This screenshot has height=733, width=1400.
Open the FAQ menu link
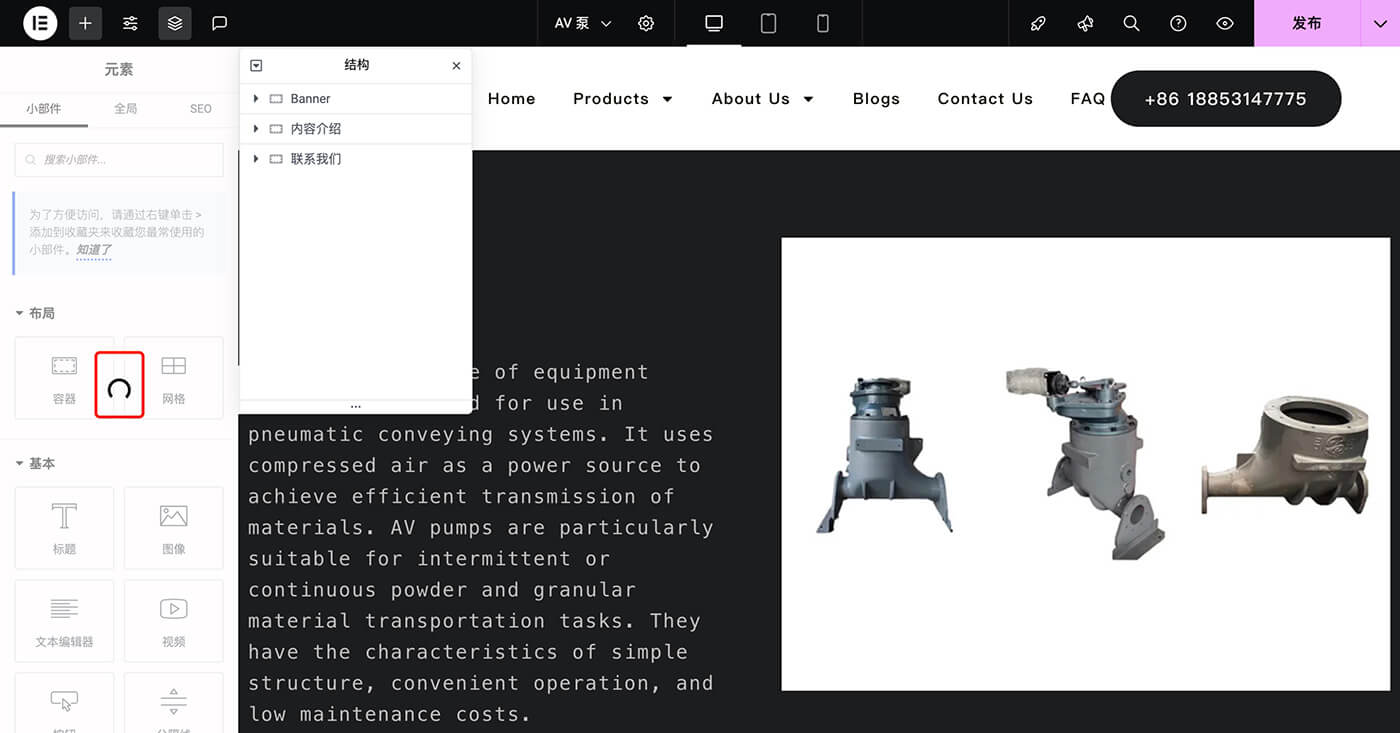tap(1087, 98)
